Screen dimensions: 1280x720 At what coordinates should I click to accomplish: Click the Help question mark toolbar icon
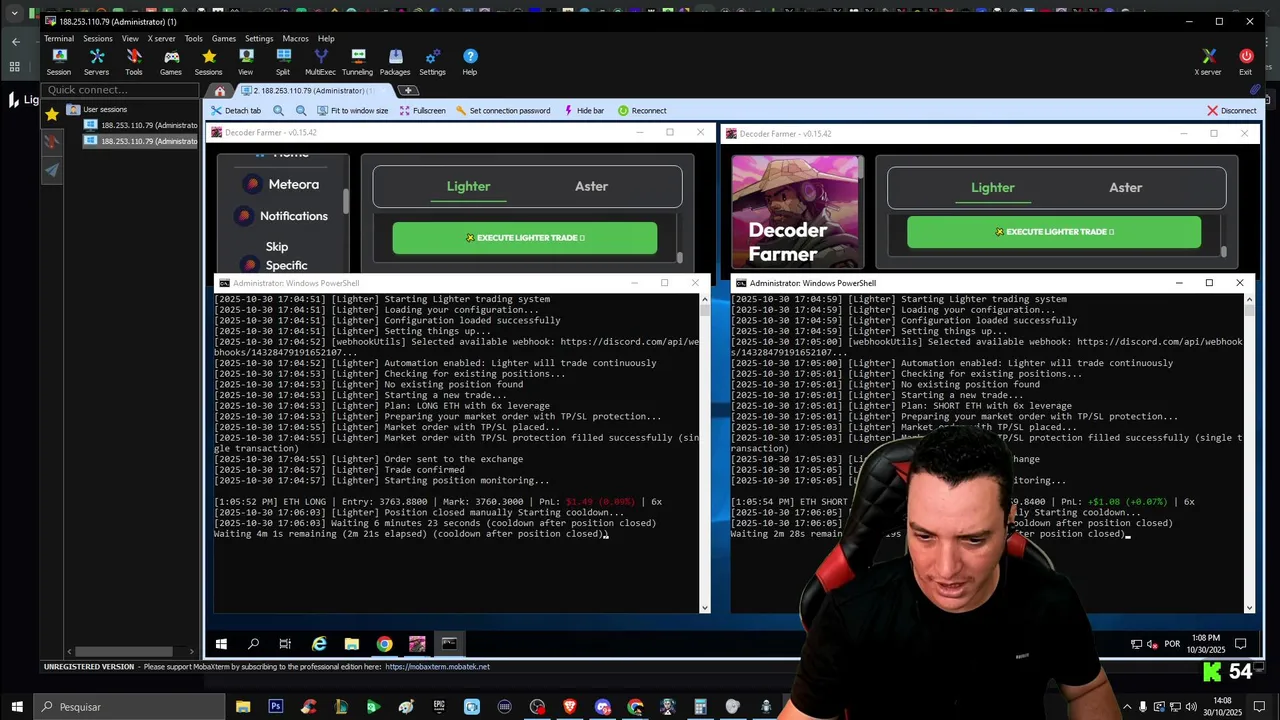coord(470,62)
